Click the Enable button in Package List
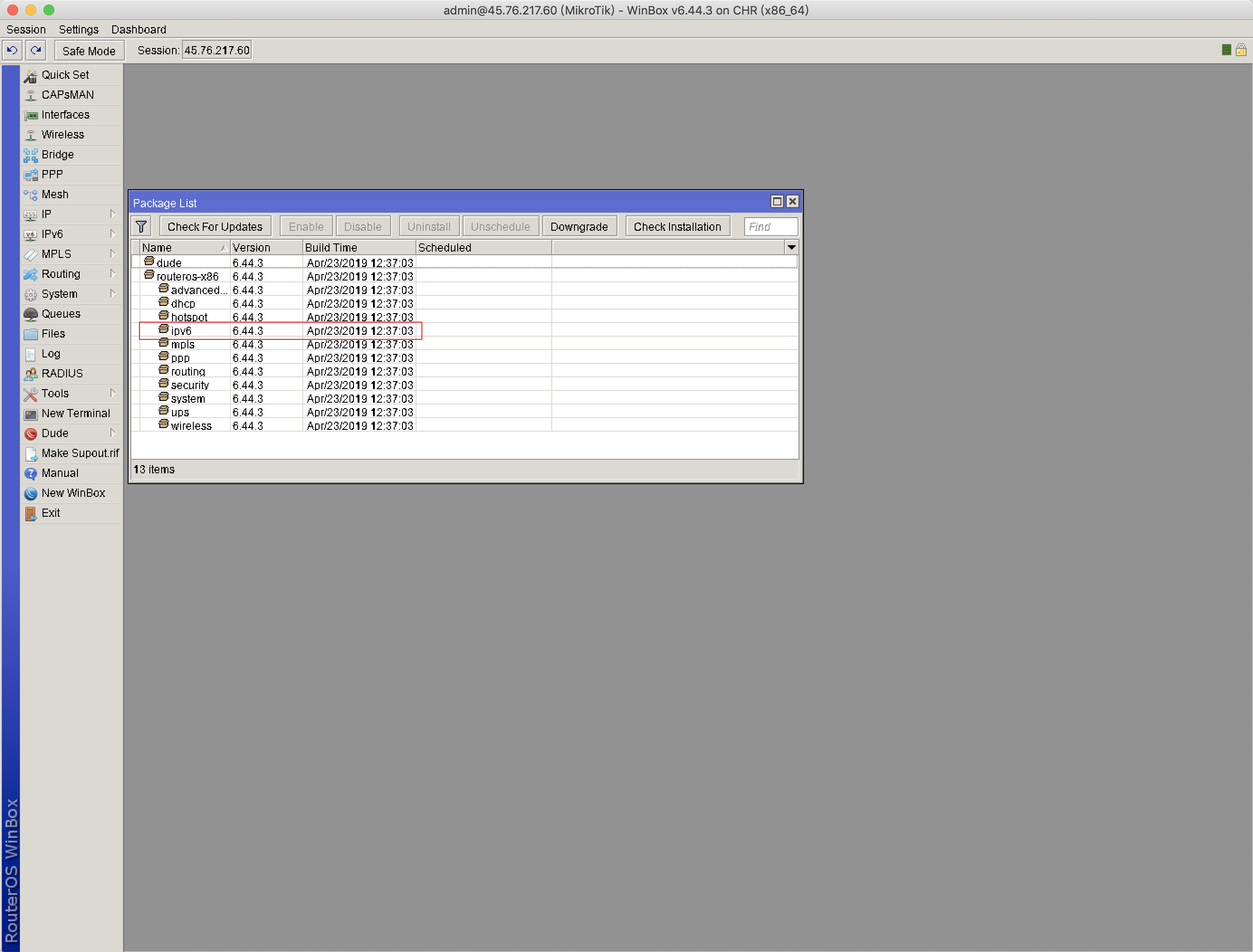This screenshot has height=952, width=1253. tap(306, 227)
